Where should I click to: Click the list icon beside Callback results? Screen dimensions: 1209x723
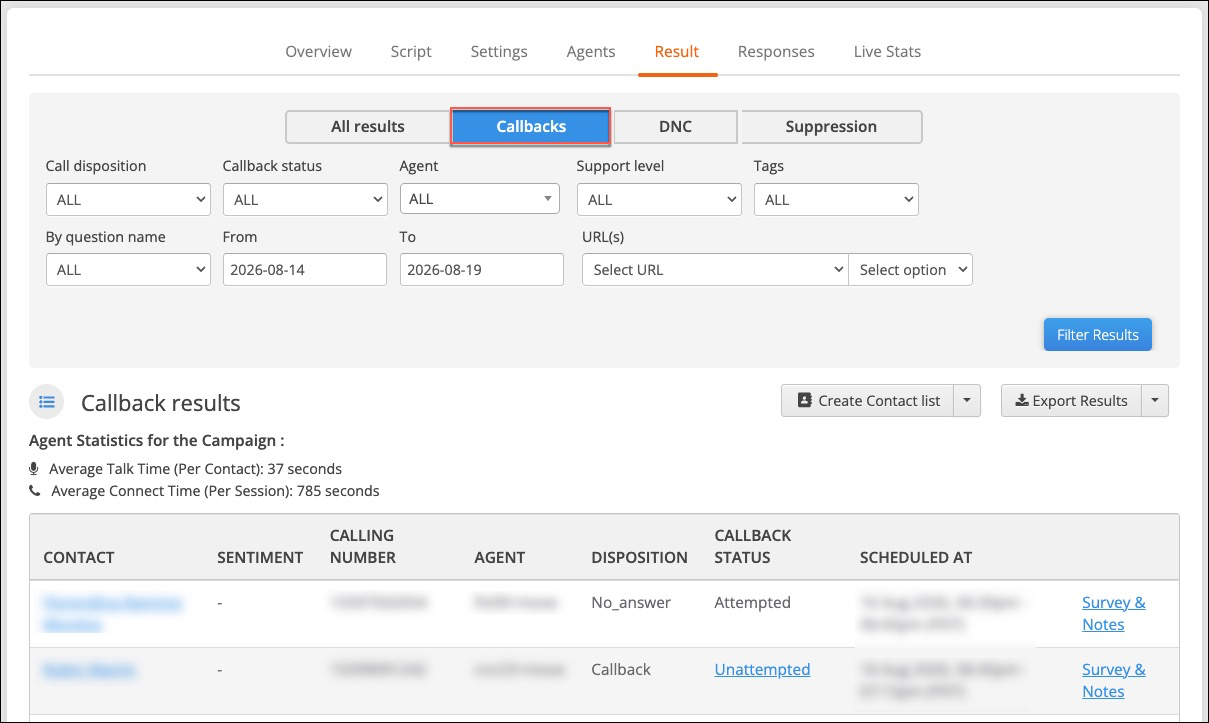46,402
